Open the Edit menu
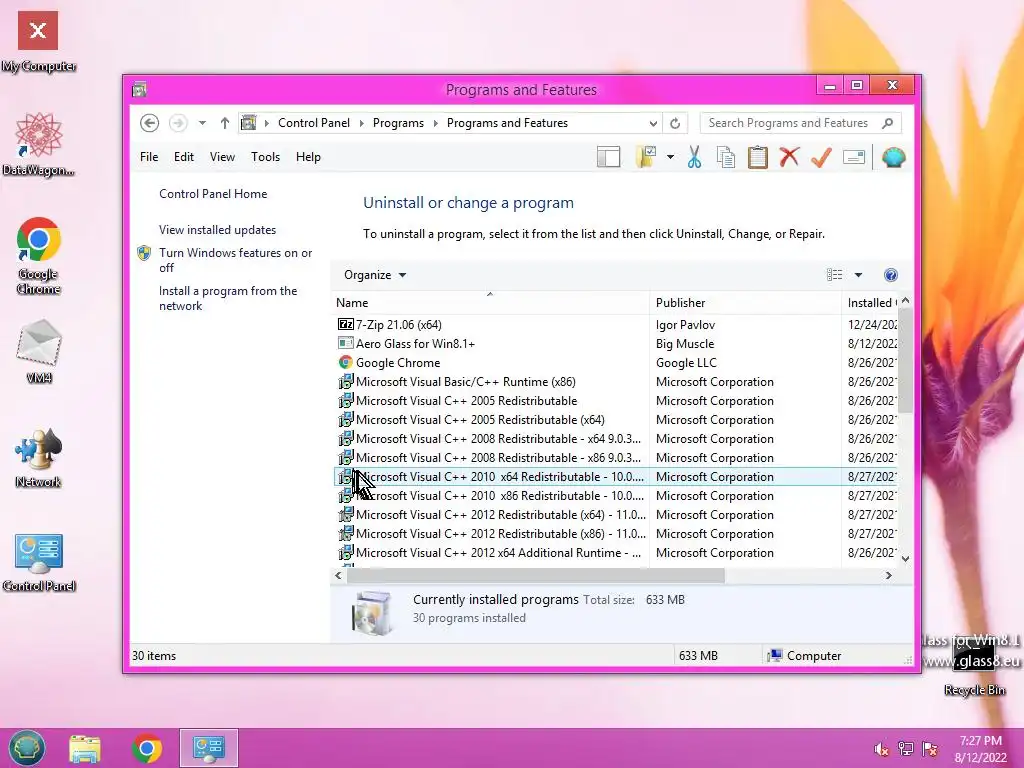This screenshot has height=768, width=1024. pyautogui.click(x=184, y=157)
